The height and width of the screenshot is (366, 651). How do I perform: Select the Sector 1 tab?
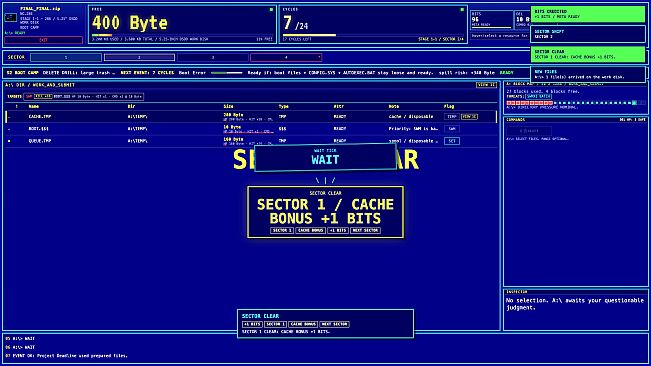66,57
